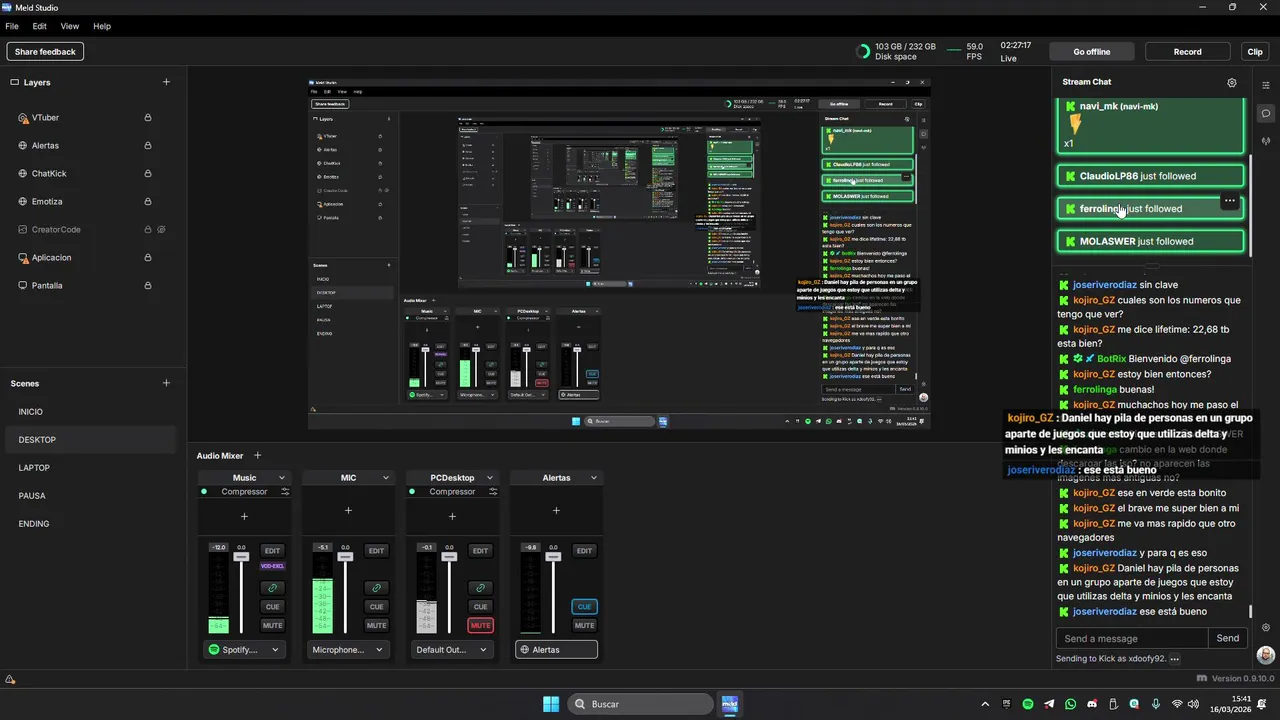Screen dimensions: 1280x720
Task: Toggle lock on the ChatKick layer
Action: click(x=148, y=174)
